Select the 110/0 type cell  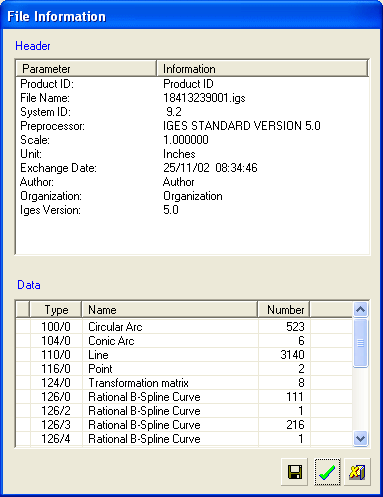coord(56,355)
